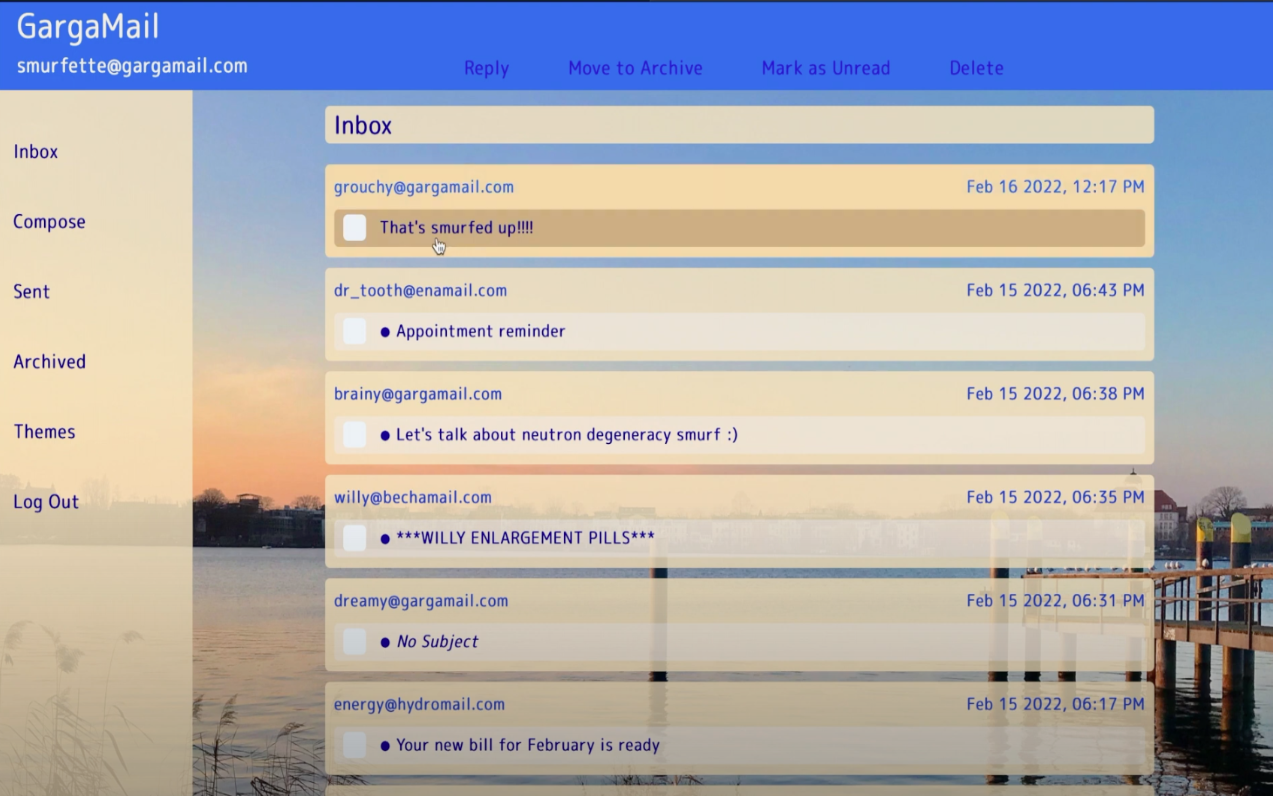Click Delete in the top toolbar
This screenshot has width=1273, height=796.
(976, 68)
